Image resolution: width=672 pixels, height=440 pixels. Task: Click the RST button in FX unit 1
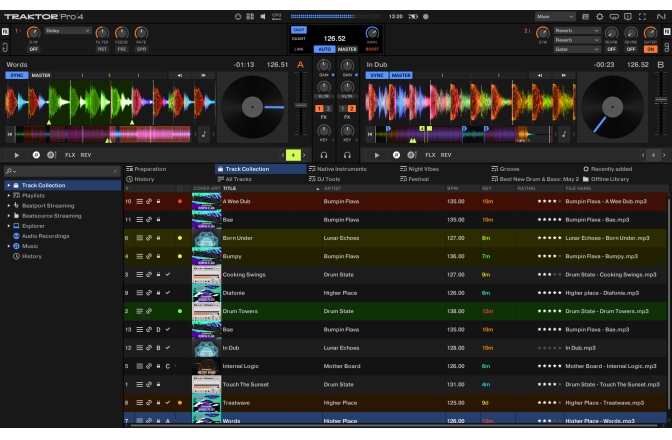point(102,49)
